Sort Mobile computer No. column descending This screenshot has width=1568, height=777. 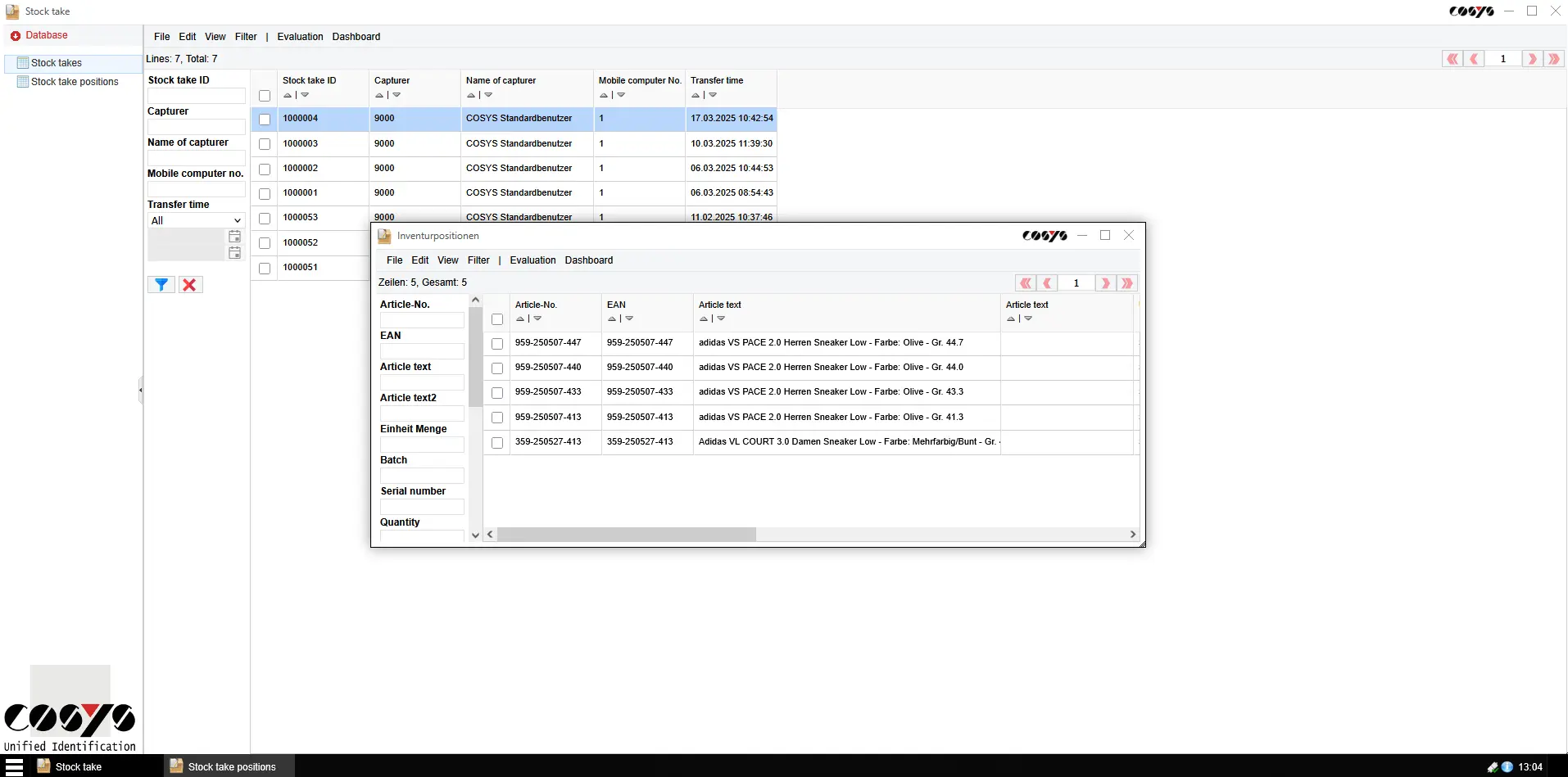[621, 95]
